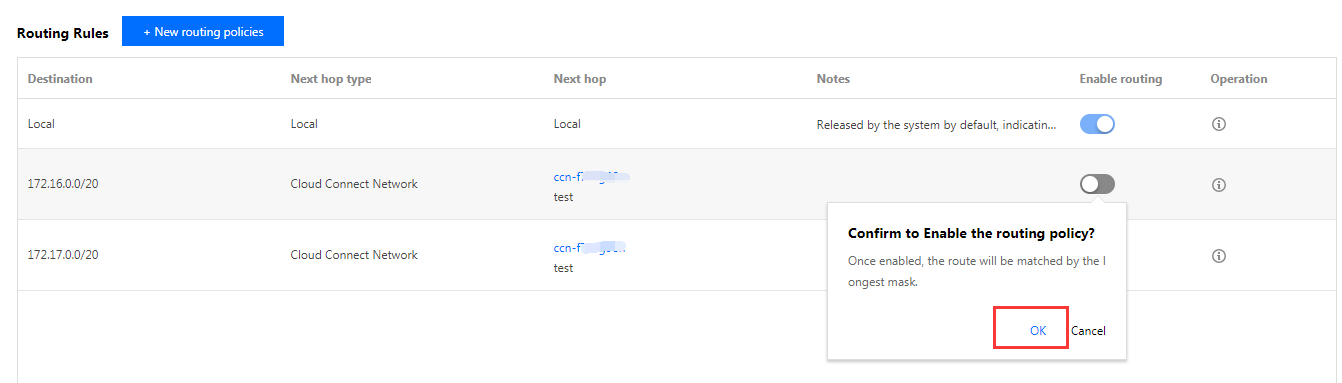This screenshot has width=1342, height=383.
Task: Open ccn link in 172.16.0.0/20 row
Action: pos(591,176)
